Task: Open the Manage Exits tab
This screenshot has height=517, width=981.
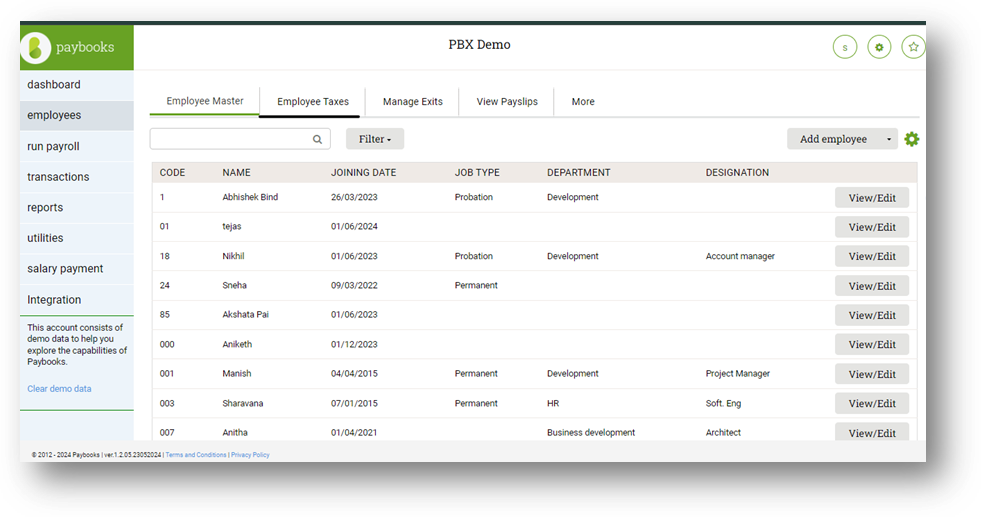Action: click(412, 101)
